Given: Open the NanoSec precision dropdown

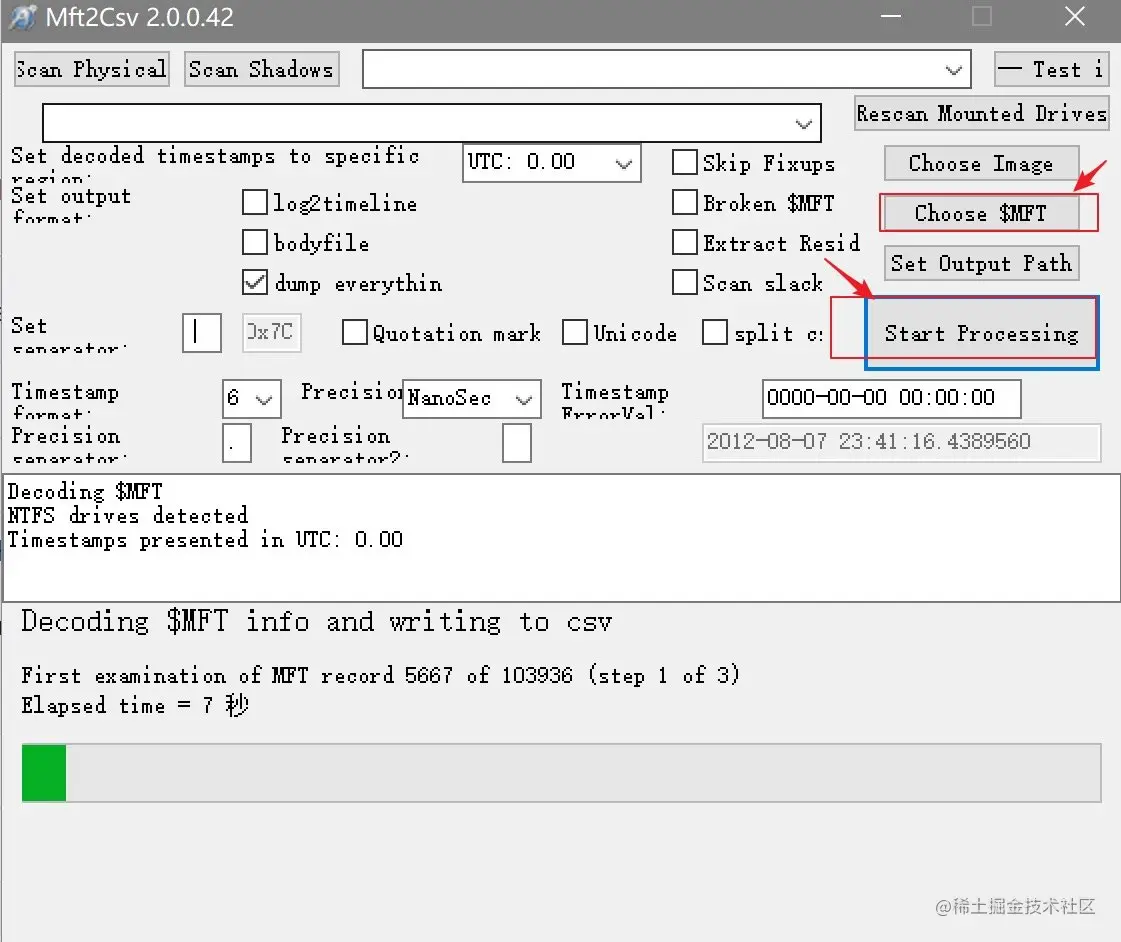Looking at the screenshot, I should point(526,398).
